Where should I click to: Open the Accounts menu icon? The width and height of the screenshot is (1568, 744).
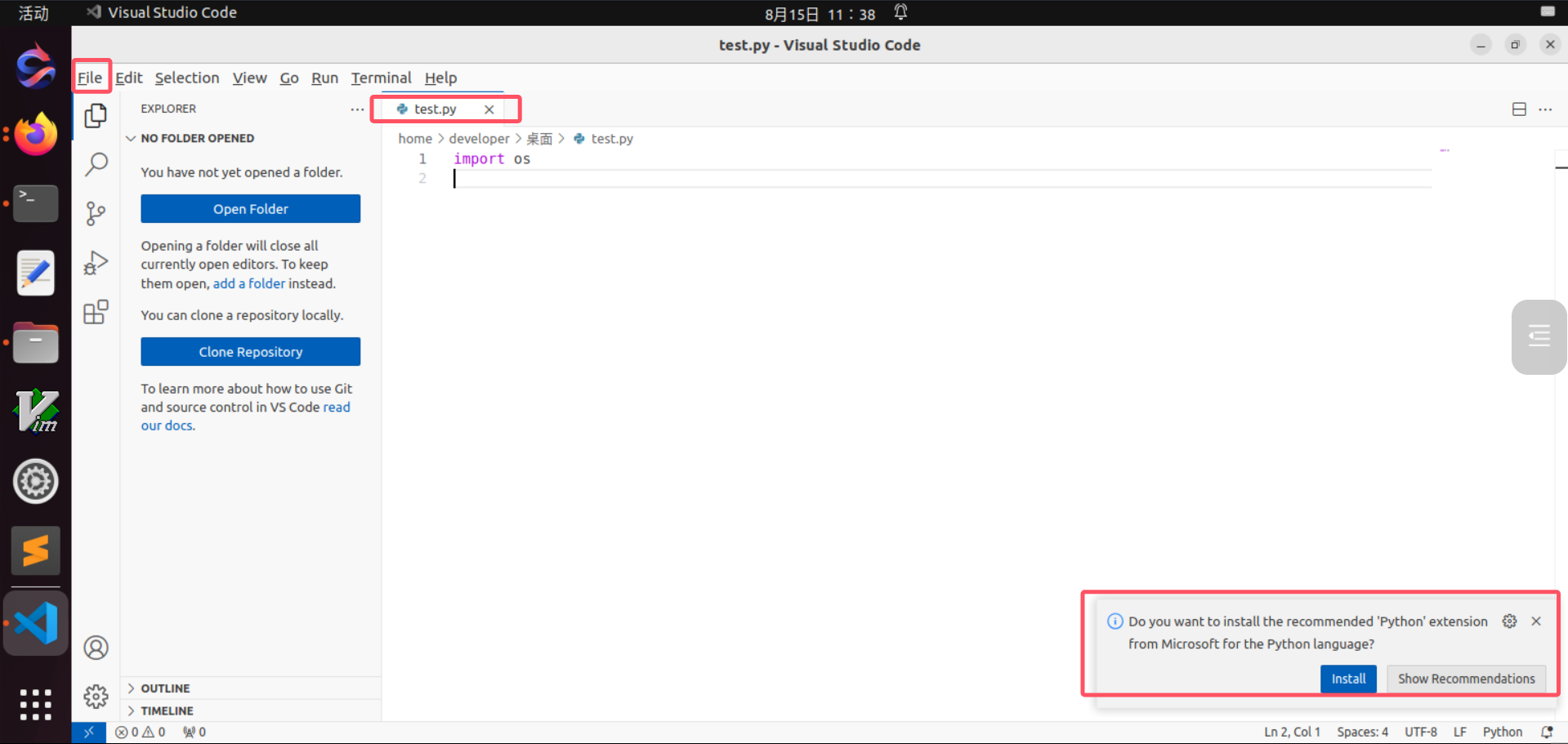[96, 648]
